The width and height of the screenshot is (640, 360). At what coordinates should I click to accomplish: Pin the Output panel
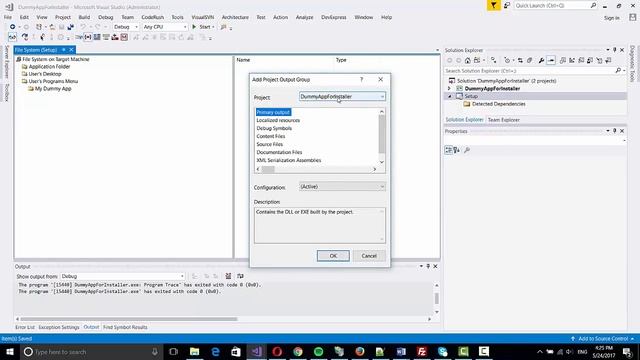[x=428, y=266]
